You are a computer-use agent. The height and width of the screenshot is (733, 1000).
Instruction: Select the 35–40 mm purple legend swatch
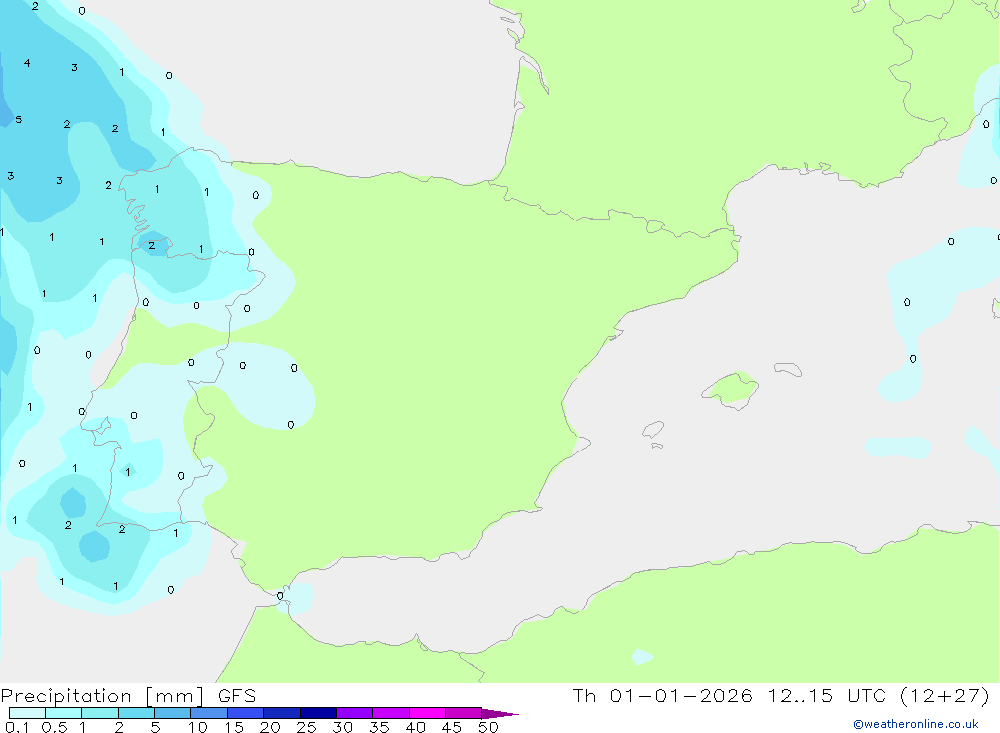click(390, 713)
